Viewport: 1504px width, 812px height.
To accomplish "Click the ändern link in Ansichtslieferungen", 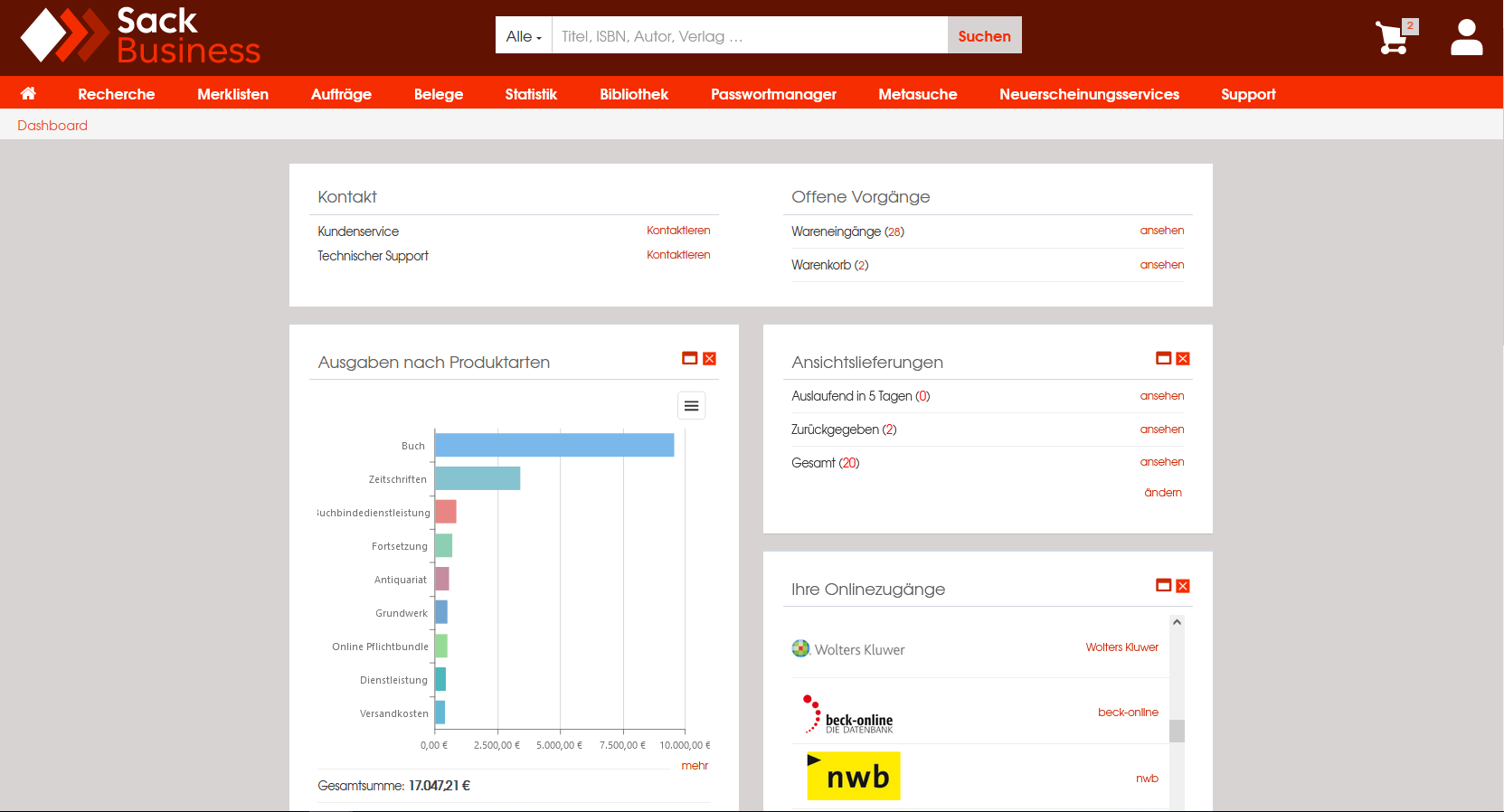I will click(1163, 493).
